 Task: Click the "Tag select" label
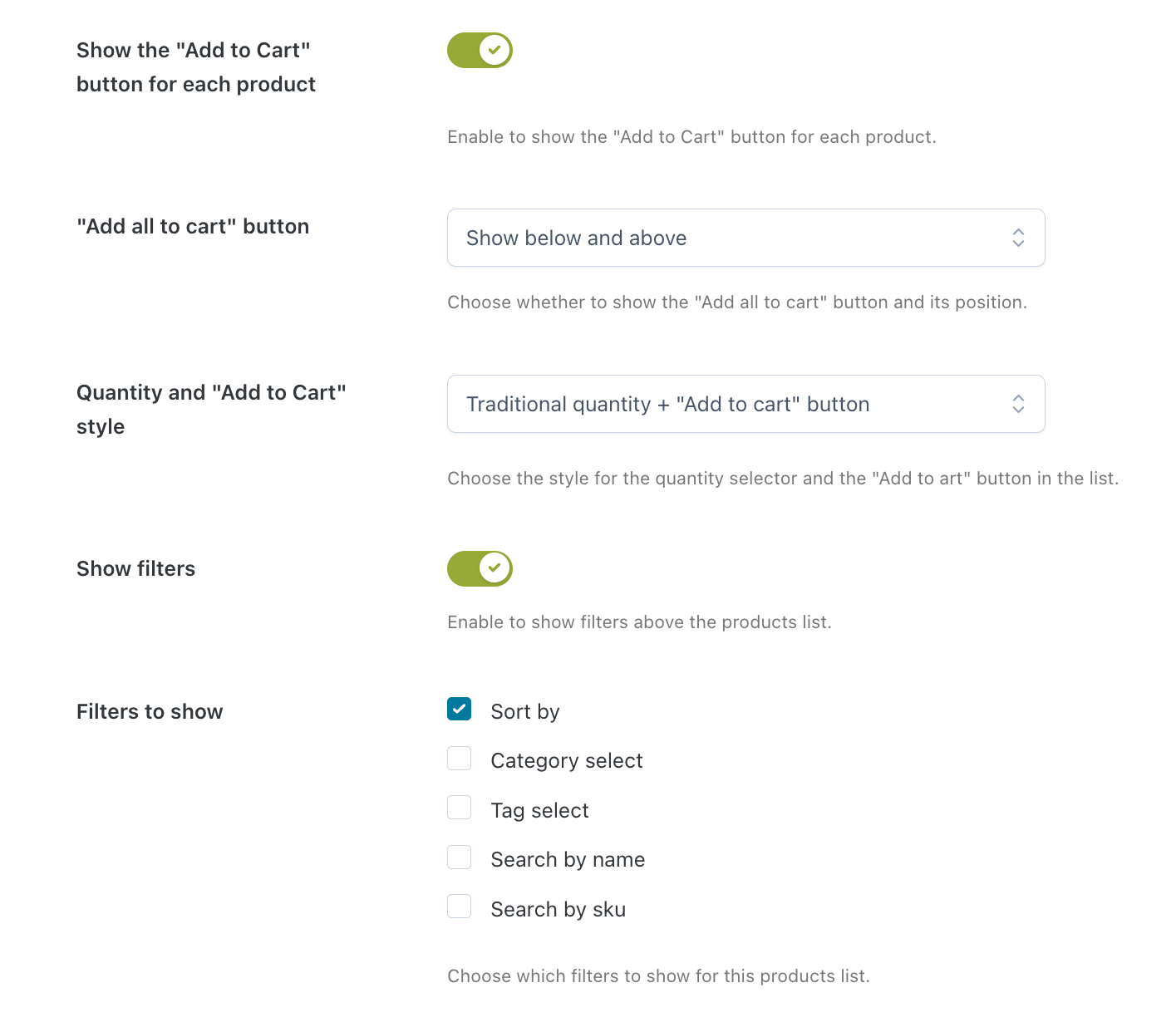(539, 811)
